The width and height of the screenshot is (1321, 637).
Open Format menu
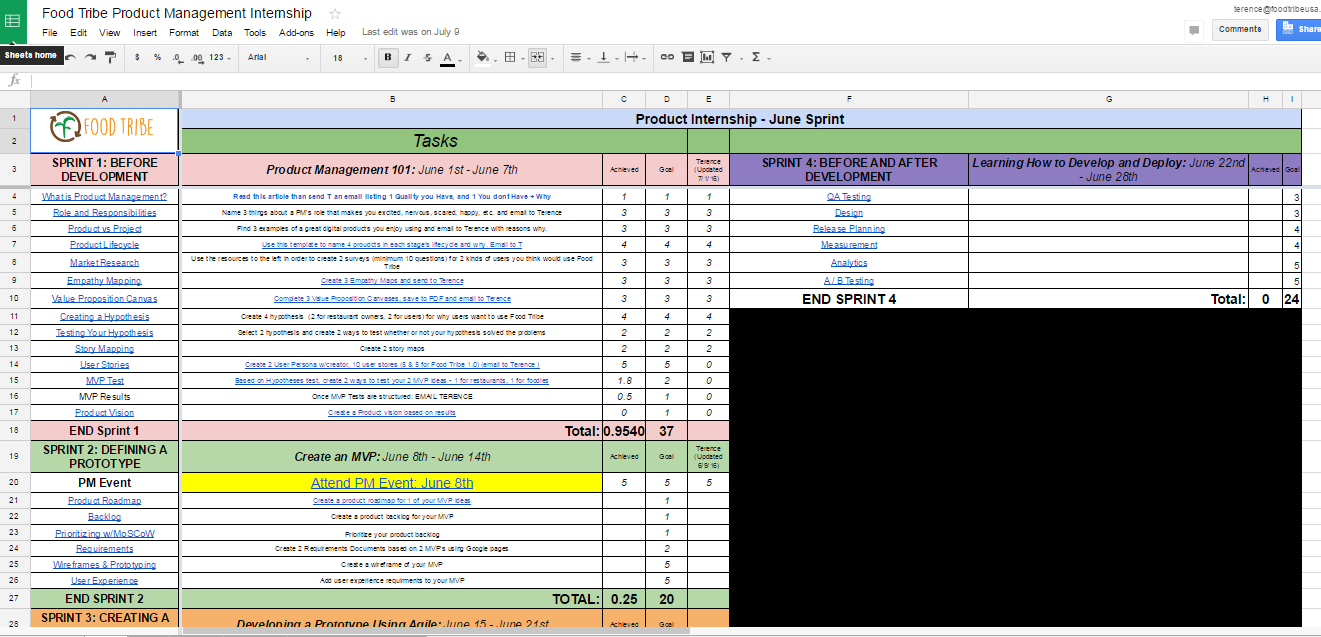pyautogui.click(x=184, y=33)
